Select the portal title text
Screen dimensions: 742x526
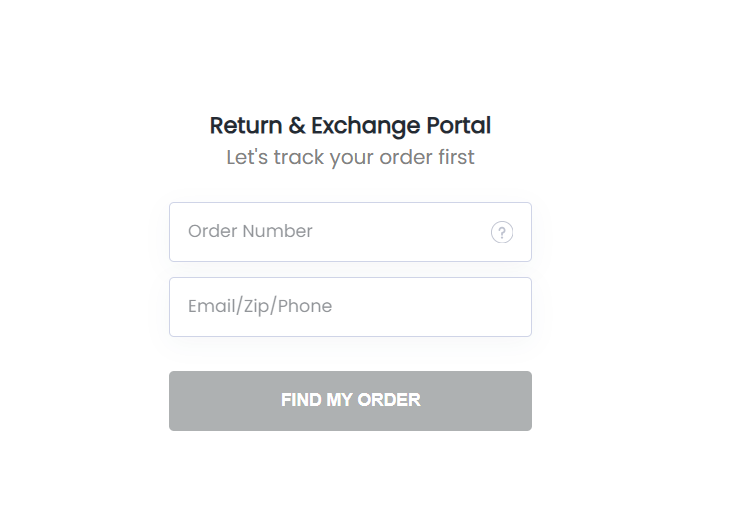click(x=350, y=126)
